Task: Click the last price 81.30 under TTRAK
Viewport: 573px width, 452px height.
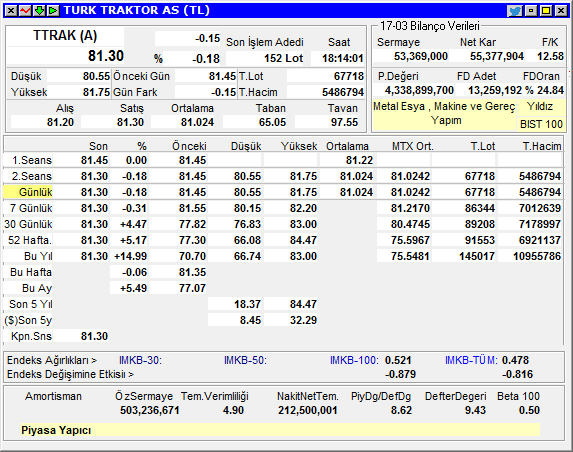Action: point(106,56)
